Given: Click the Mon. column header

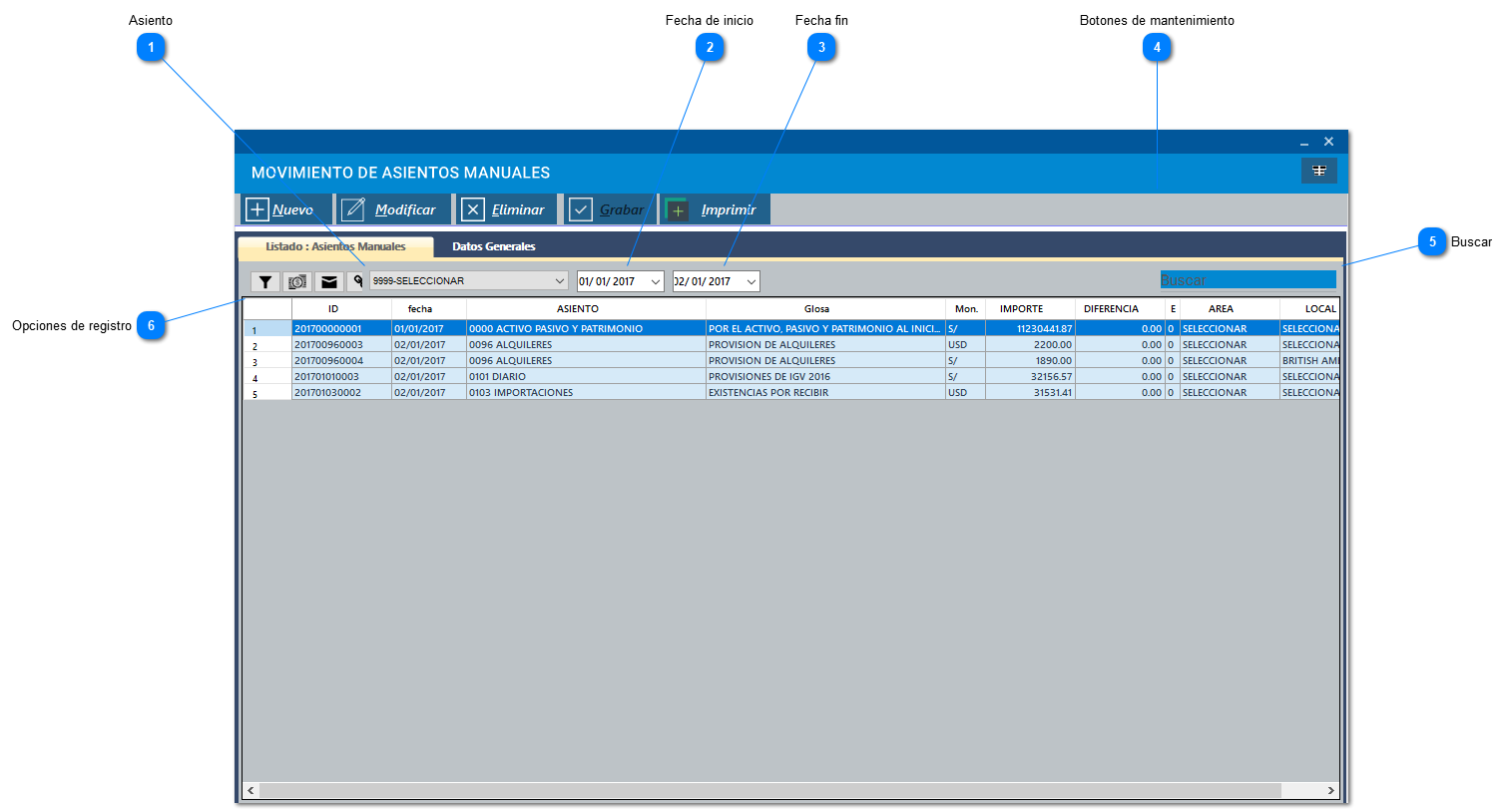Looking at the screenshot, I should point(965,309).
